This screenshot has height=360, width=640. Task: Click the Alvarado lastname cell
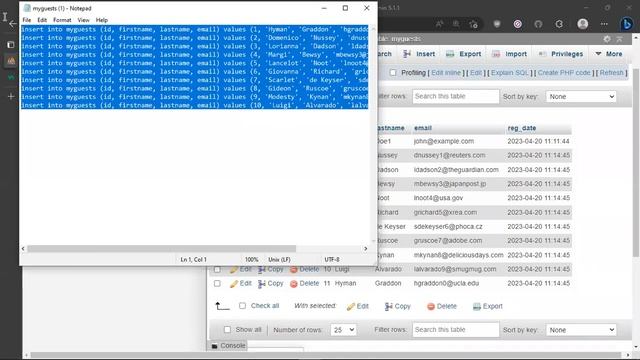click(388, 269)
